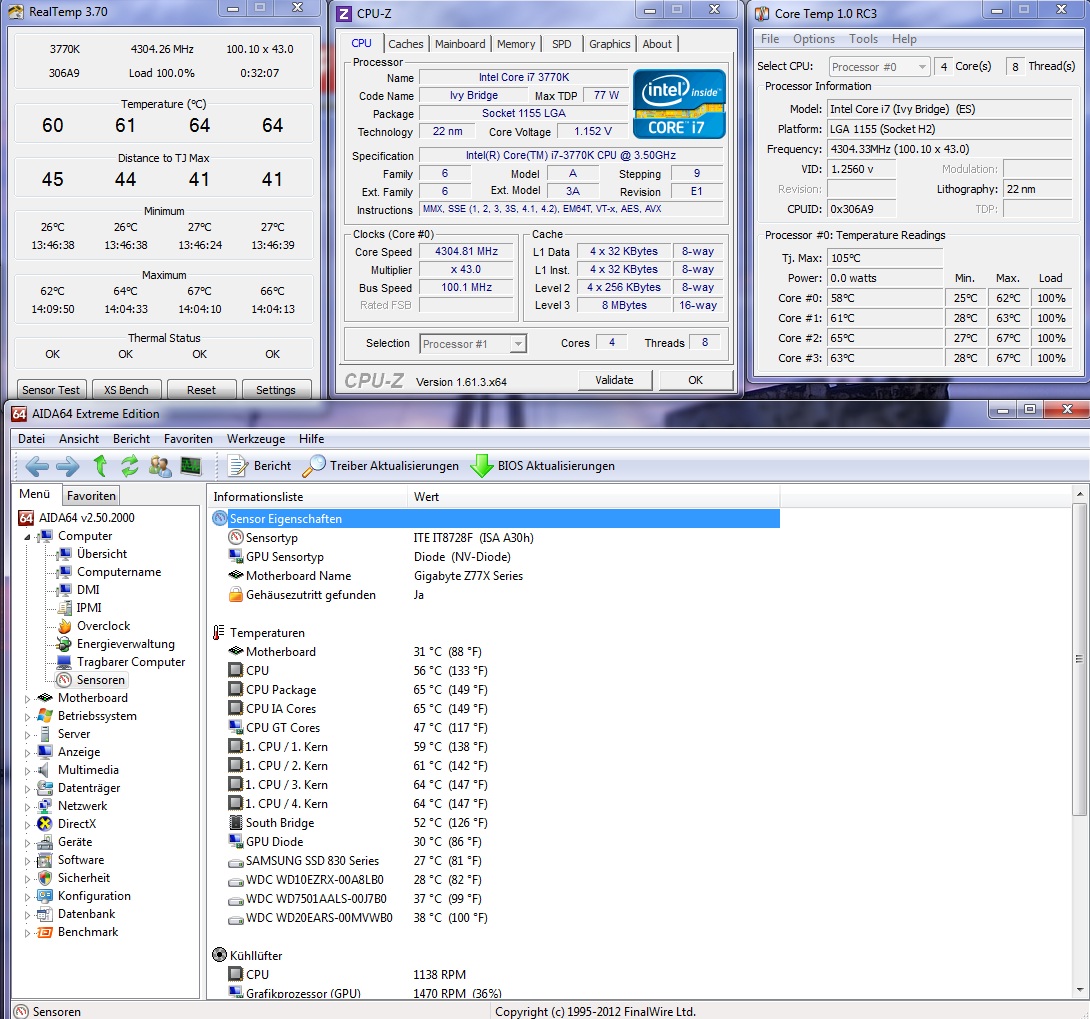Screen dimensions: 1090x1019
Task: Select Übersicht in the Computer tree
Action: 102,553
